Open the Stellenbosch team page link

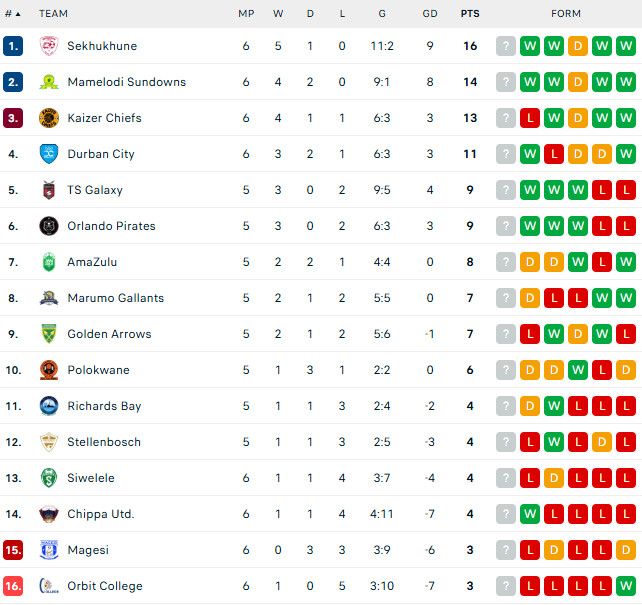[104, 442]
